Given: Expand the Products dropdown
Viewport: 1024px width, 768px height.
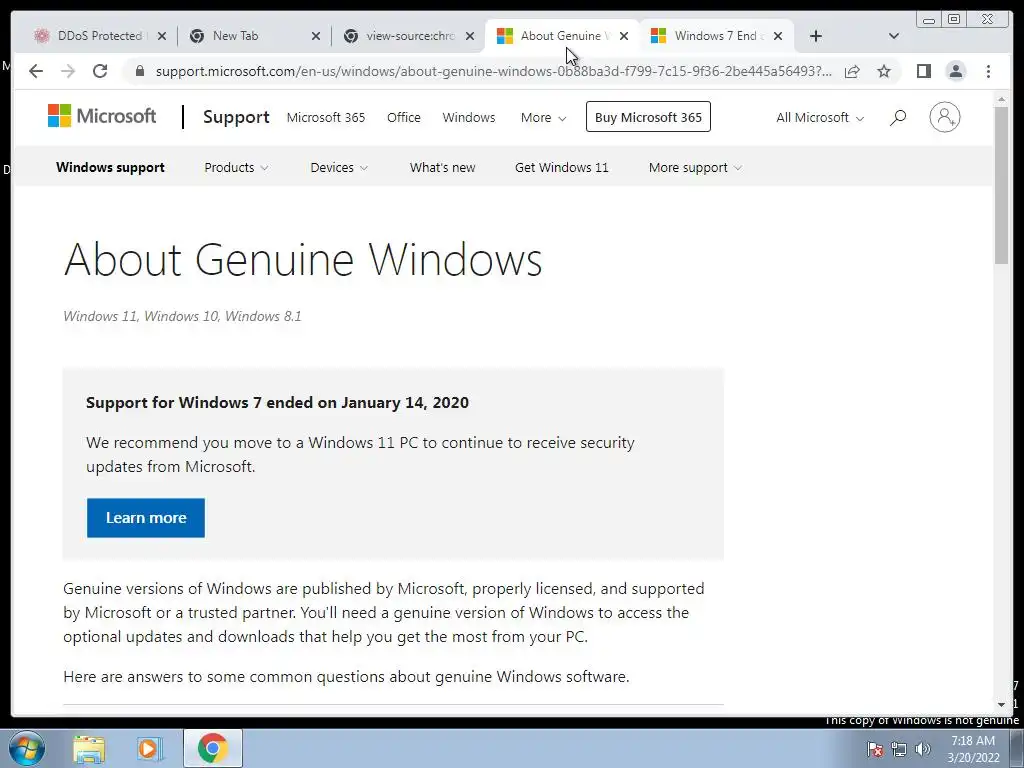Looking at the screenshot, I should [x=236, y=167].
